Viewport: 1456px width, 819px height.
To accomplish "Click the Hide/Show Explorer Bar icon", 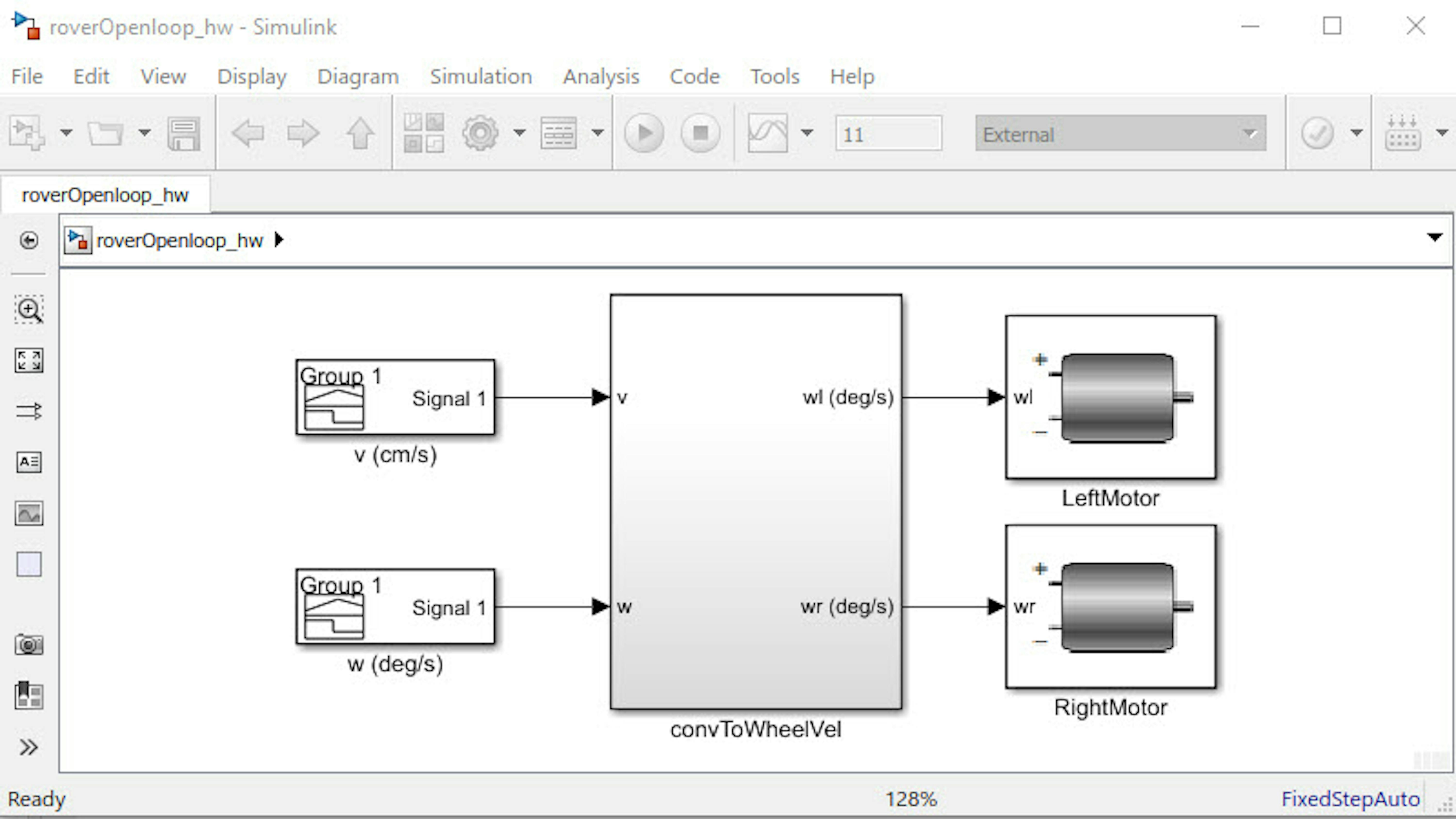I will 29,240.
